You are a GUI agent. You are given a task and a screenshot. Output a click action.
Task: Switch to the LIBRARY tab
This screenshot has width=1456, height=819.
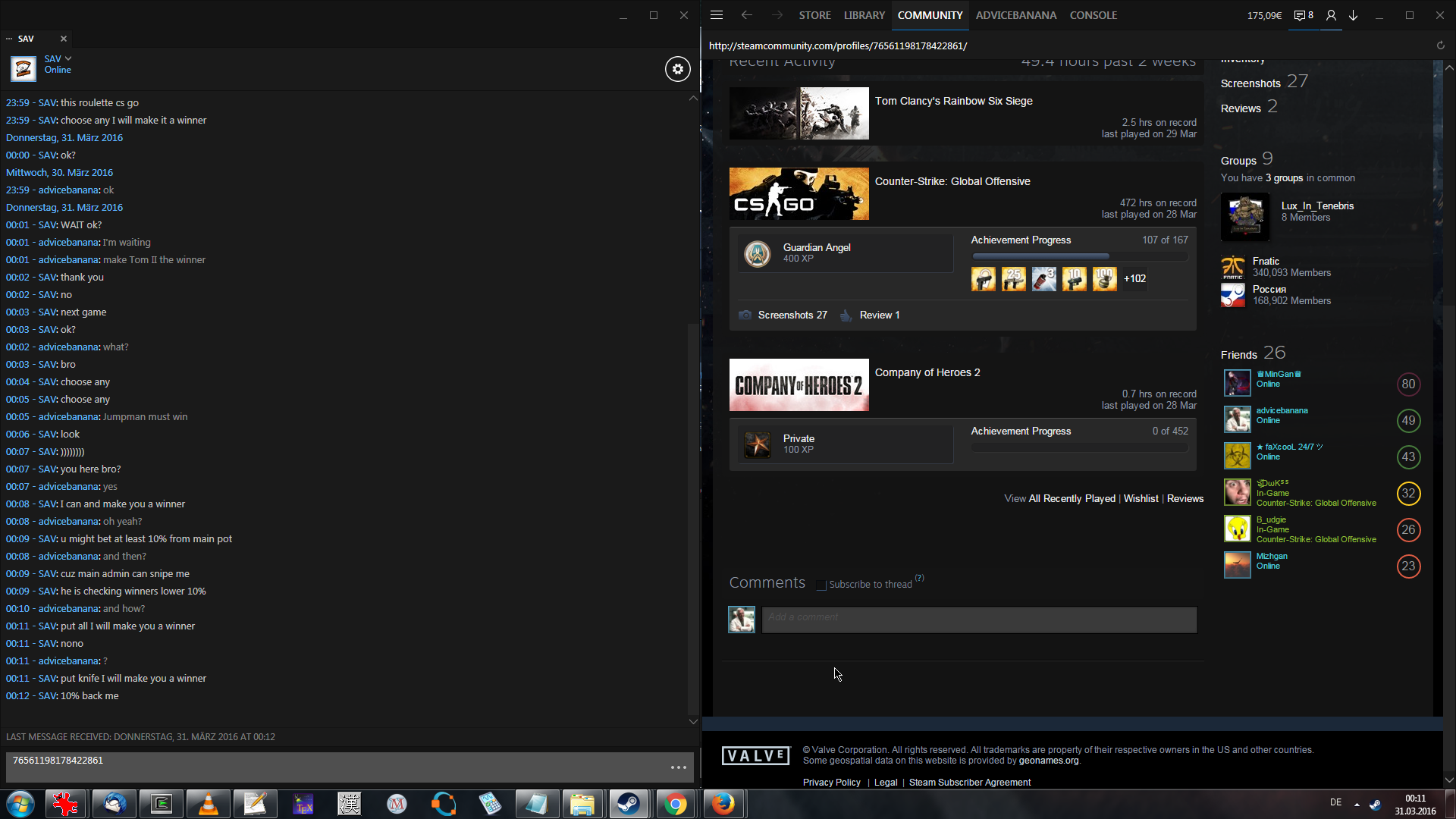[864, 15]
